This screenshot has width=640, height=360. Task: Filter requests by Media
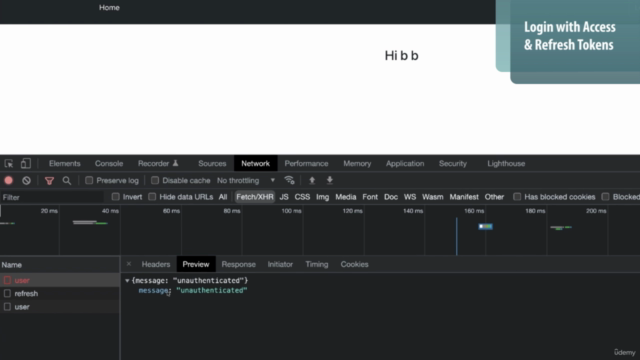(346, 197)
